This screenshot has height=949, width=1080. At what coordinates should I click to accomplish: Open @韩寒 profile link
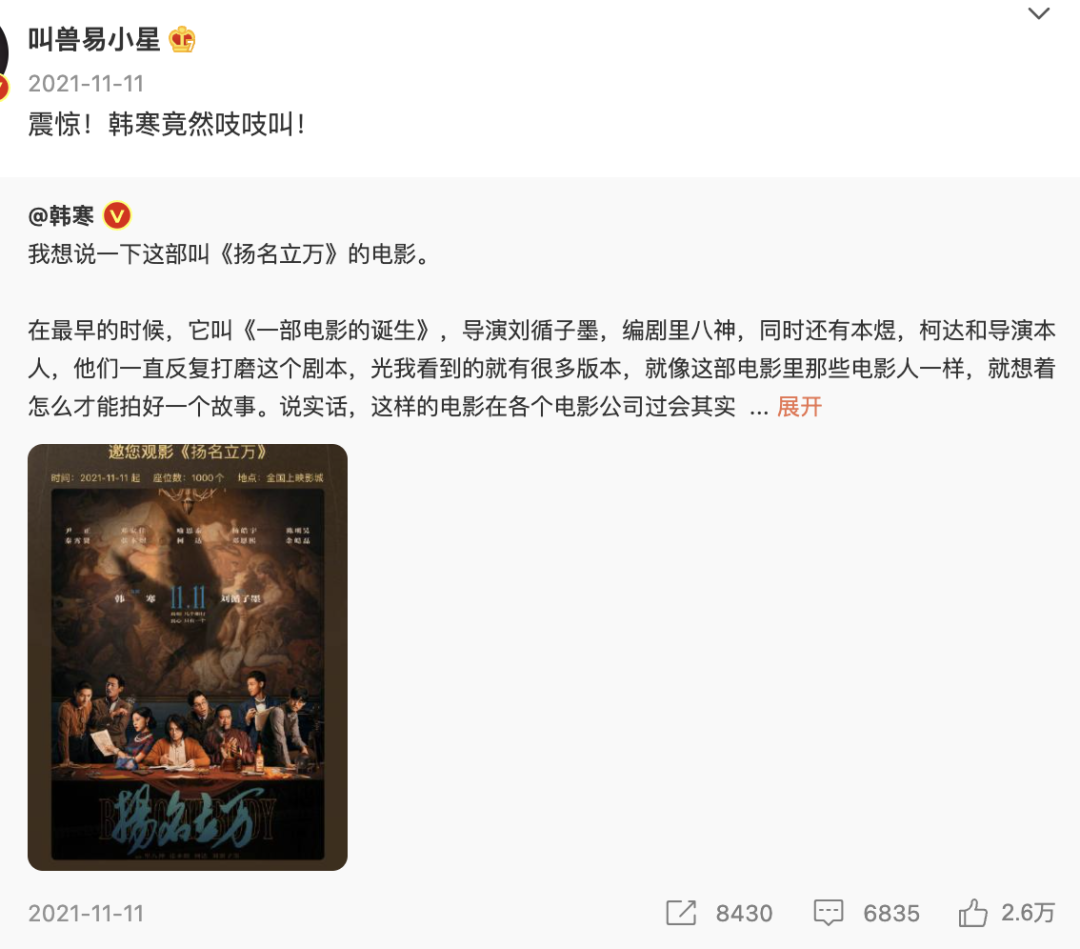[x=61, y=216]
